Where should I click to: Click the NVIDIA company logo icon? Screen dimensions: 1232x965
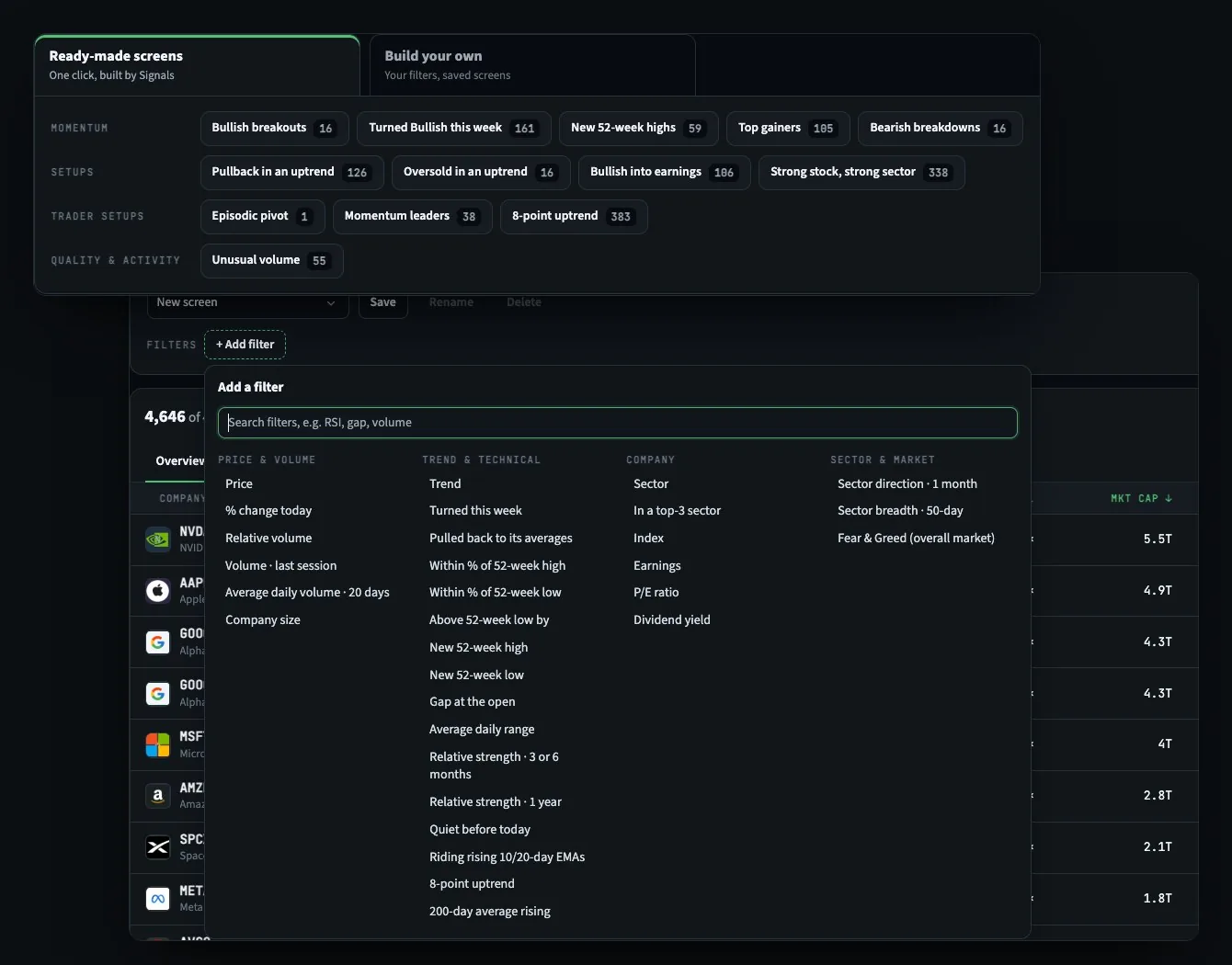coord(158,539)
